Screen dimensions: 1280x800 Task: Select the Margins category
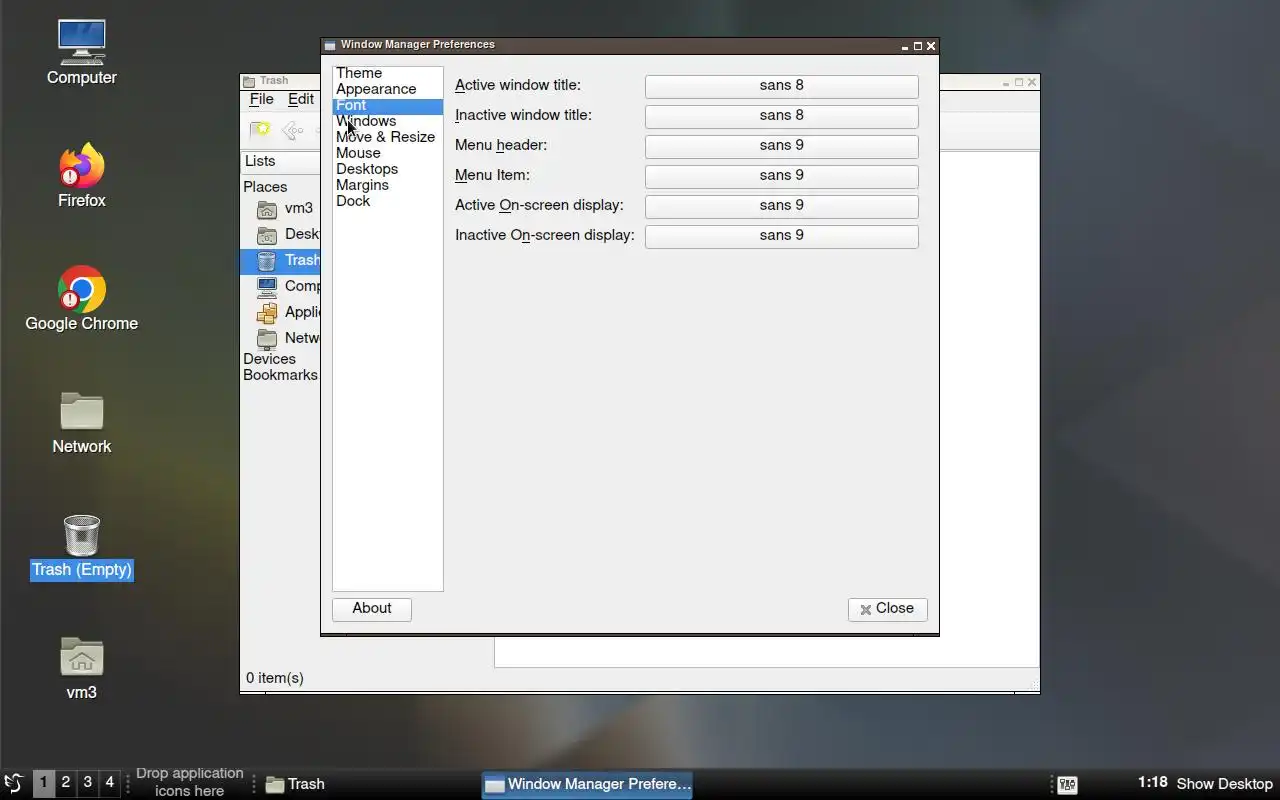[x=388, y=185]
